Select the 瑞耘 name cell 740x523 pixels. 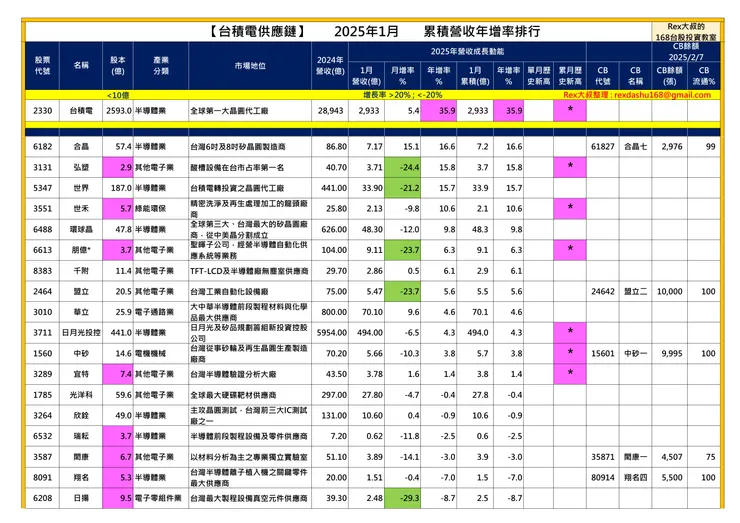tap(81, 436)
